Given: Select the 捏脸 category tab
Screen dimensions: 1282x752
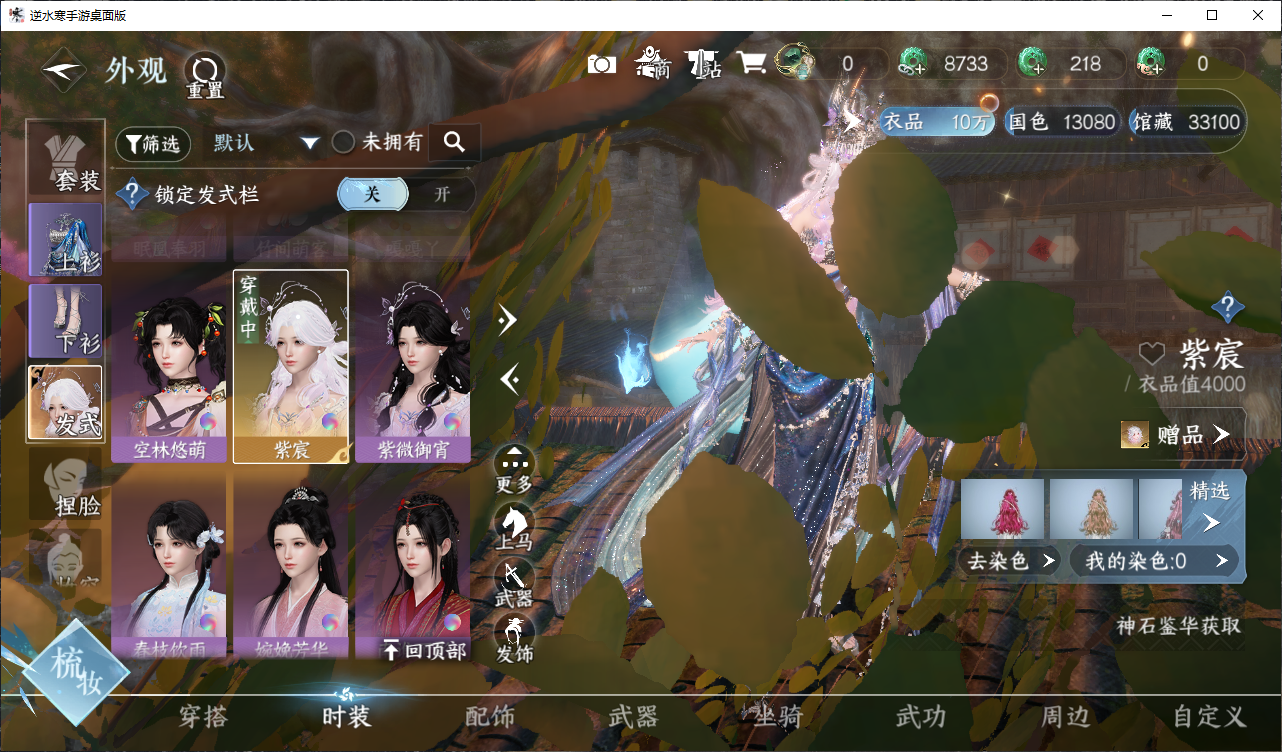Looking at the screenshot, I should pyautogui.click(x=66, y=484).
